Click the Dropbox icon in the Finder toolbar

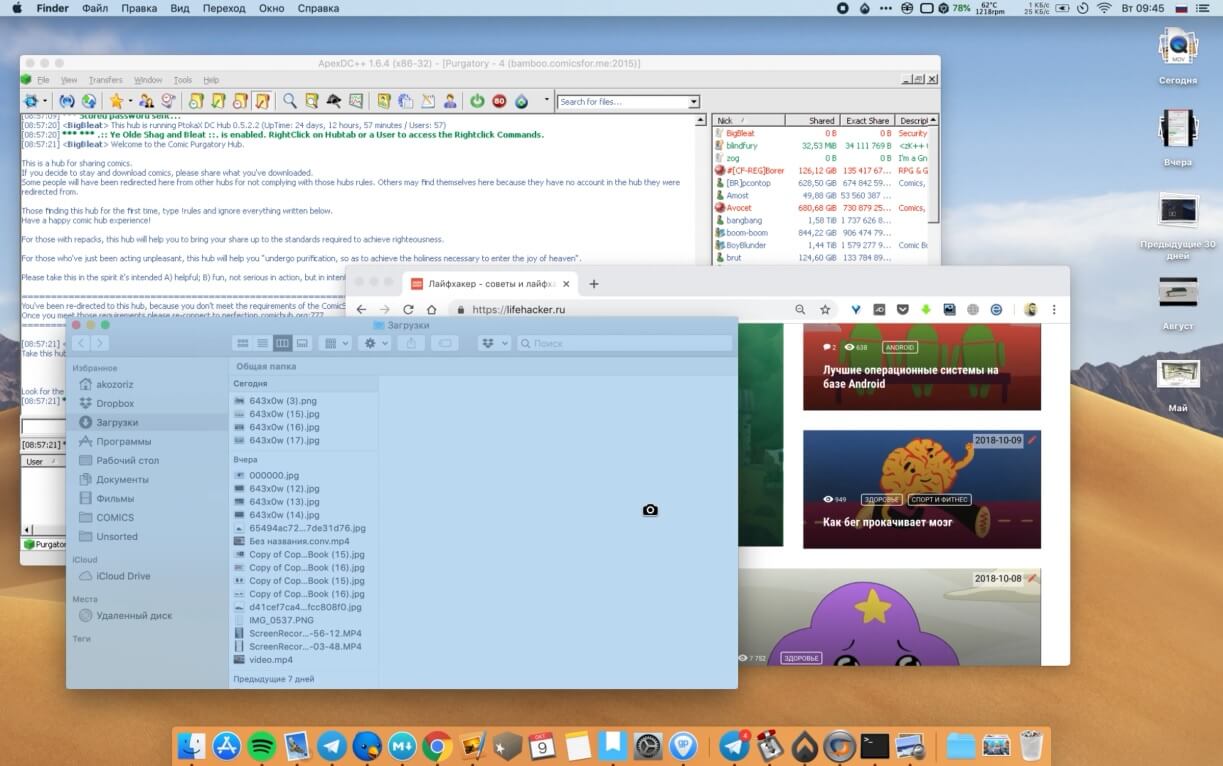tap(489, 343)
